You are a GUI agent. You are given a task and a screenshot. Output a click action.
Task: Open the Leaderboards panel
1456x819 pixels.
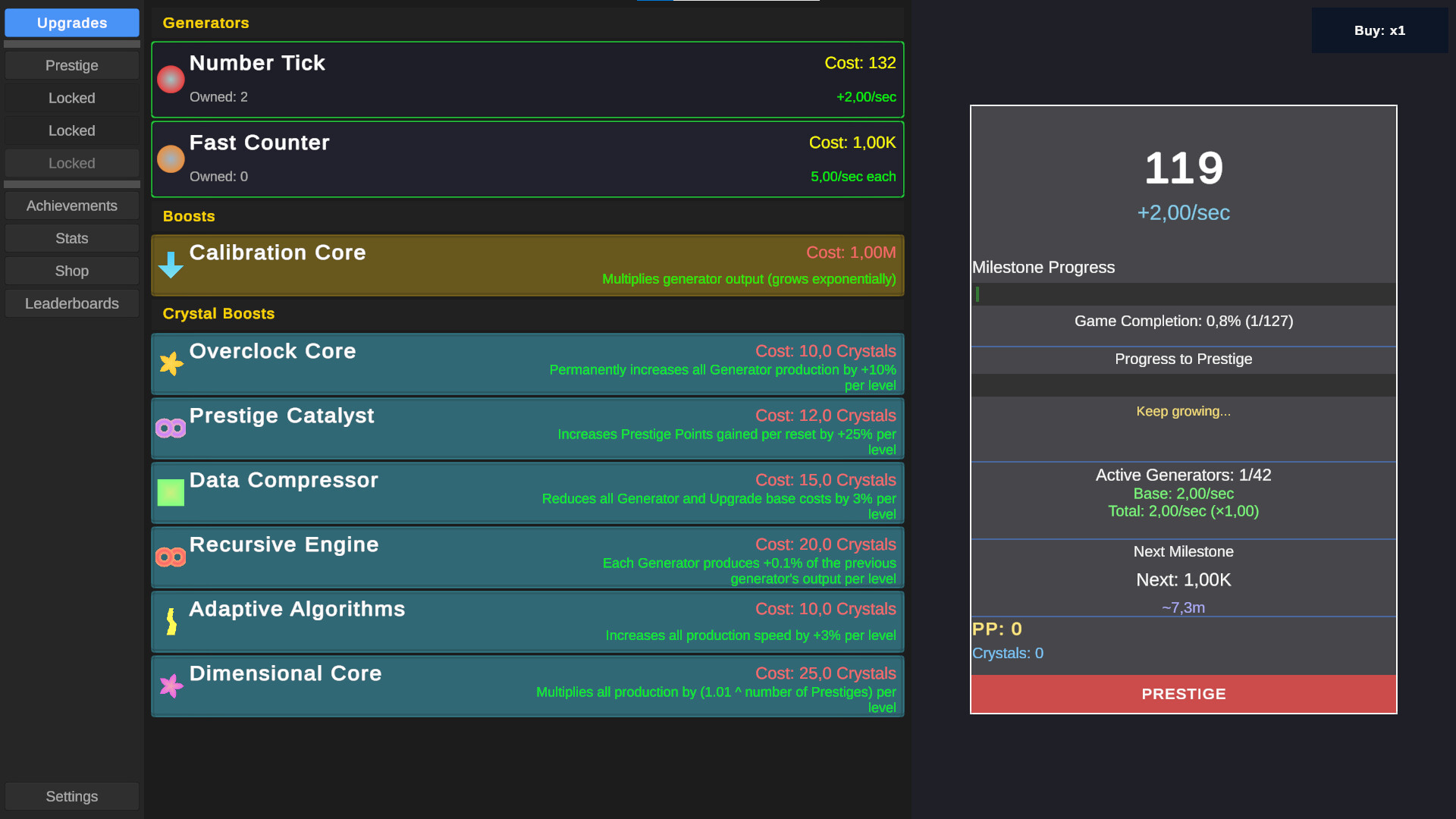pos(71,303)
